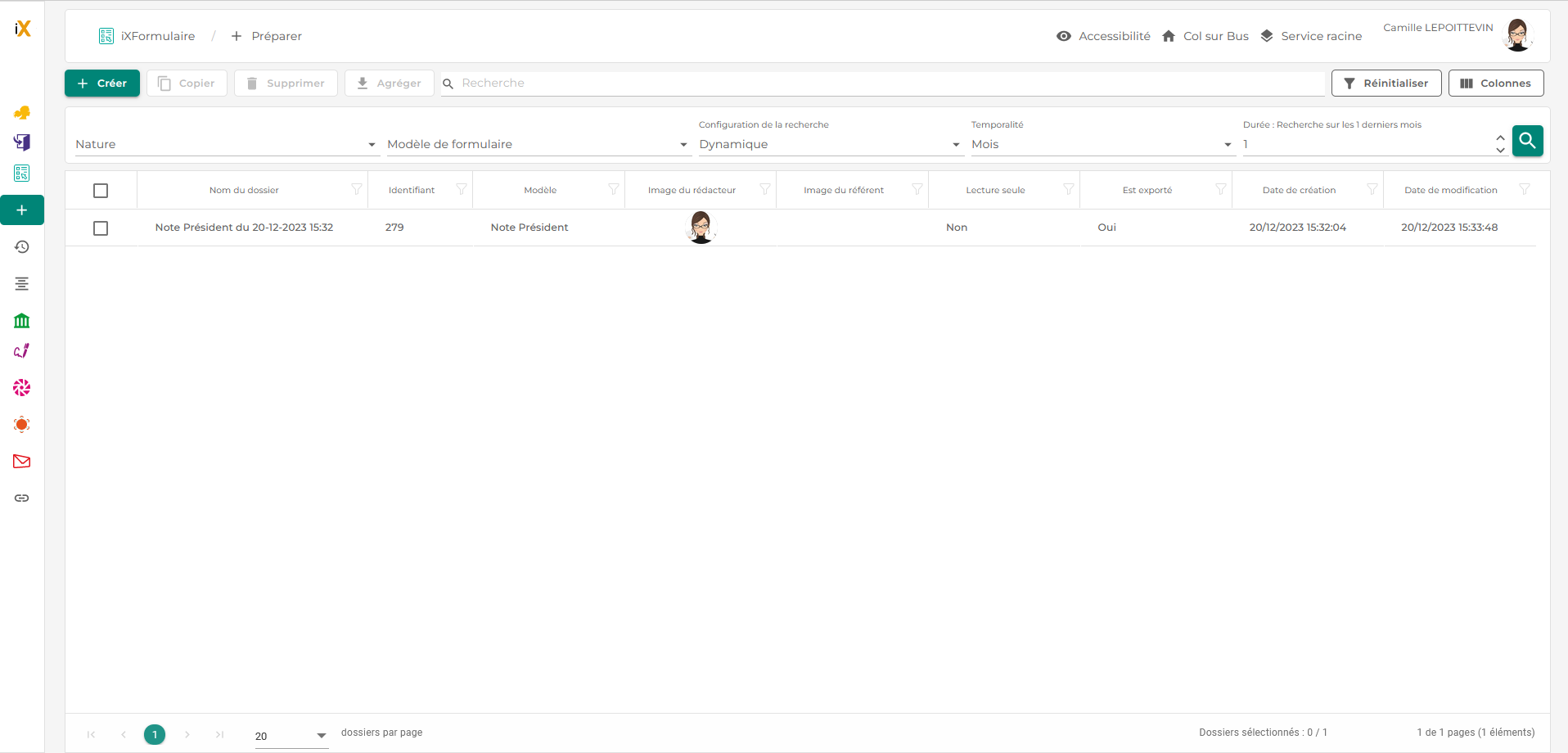Open filter on Nom du dossier column
This screenshot has width=1568, height=753.
(x=357, y=190)
